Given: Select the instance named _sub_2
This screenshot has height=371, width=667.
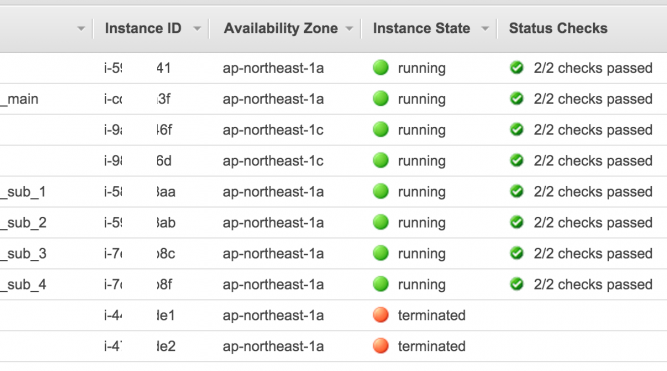Looking at the screenshot, I should pos(23,223).
